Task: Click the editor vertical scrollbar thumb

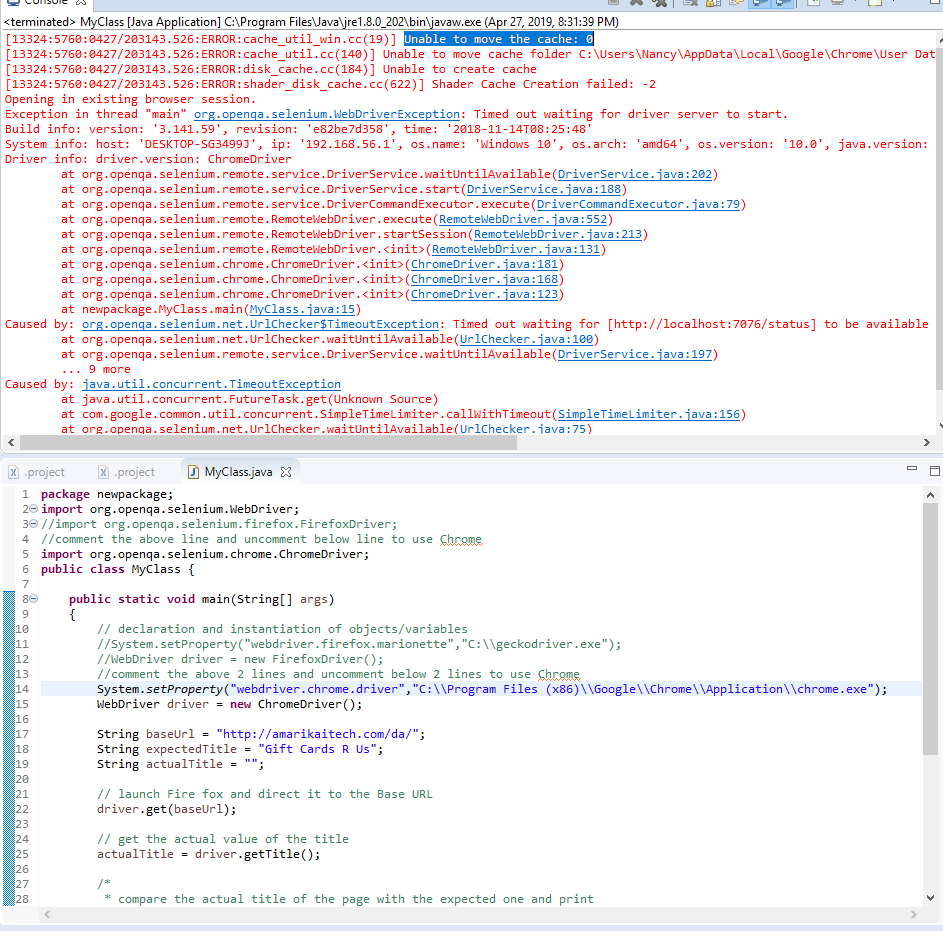Action: 930,628
